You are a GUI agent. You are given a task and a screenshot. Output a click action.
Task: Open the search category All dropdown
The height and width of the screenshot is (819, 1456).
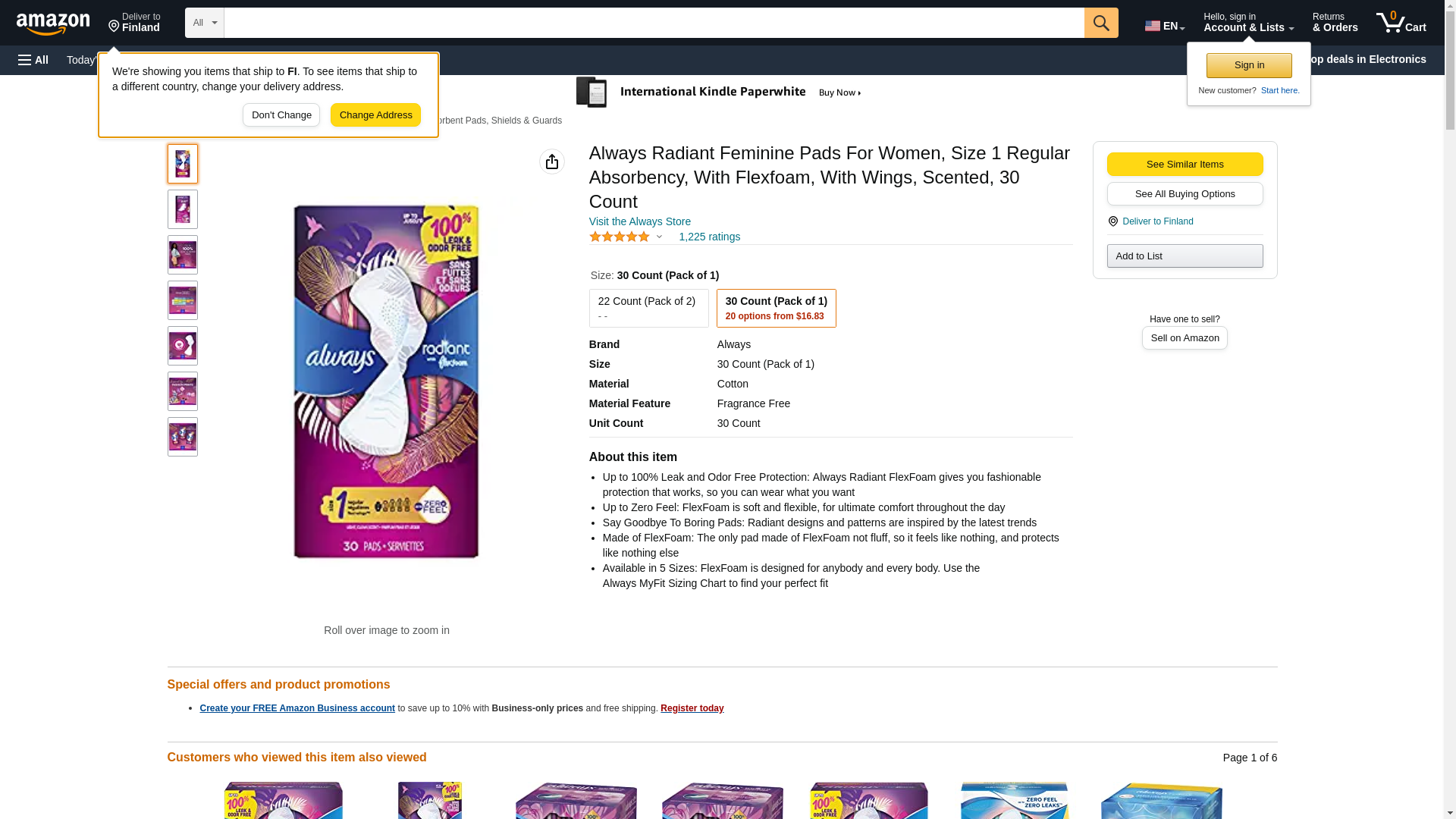[x=204, y=23]
